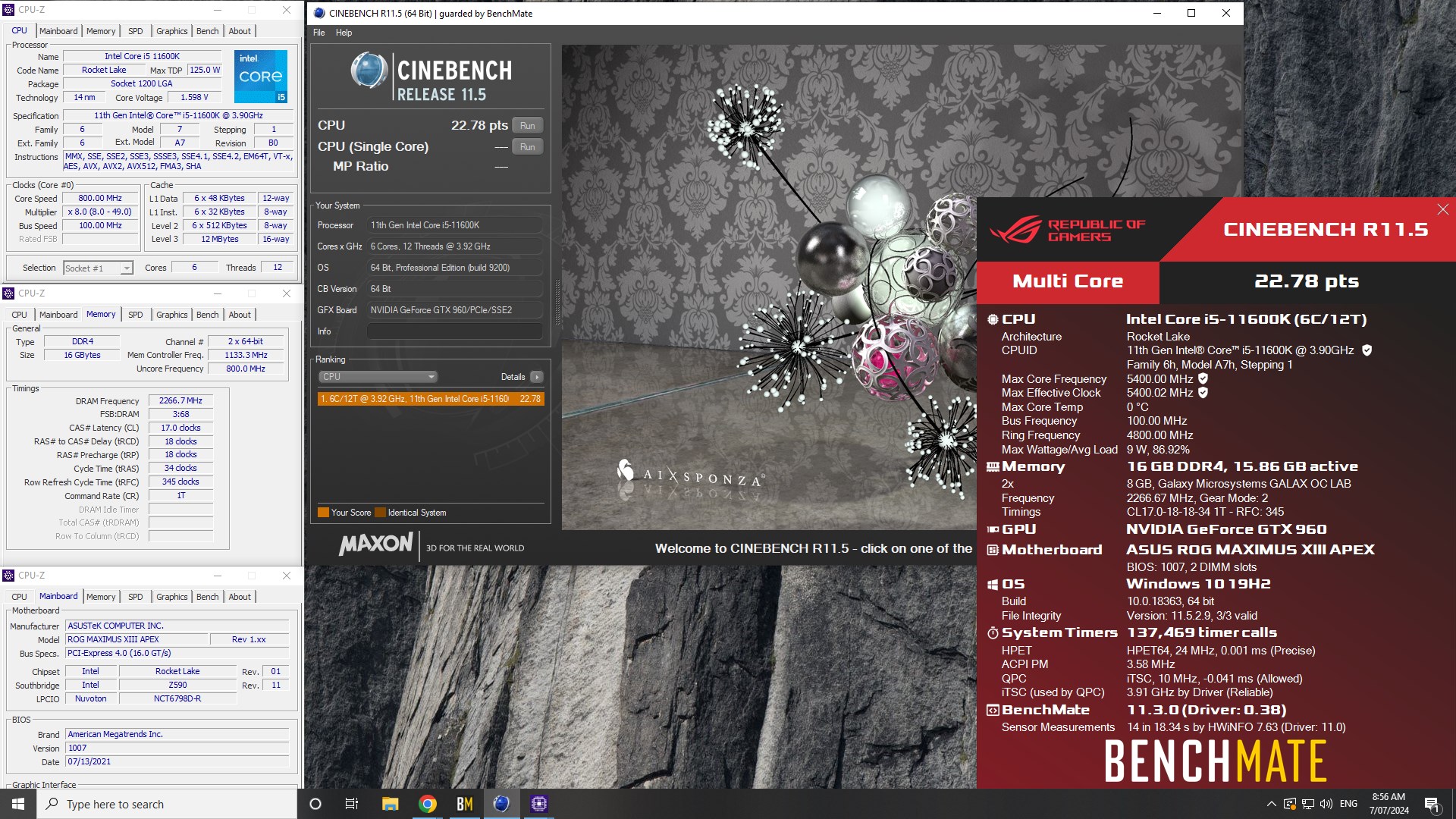Select the ranking entry scoring 22.78
This screenshot has height=819, width=1456.
431,399
